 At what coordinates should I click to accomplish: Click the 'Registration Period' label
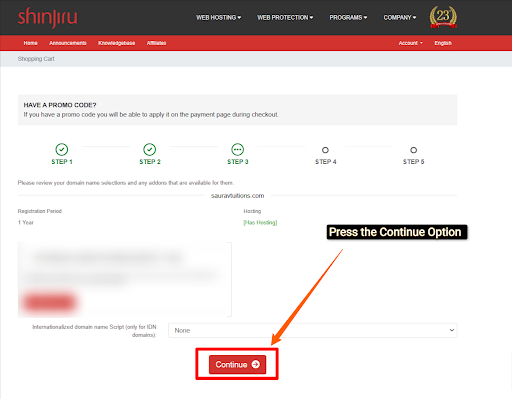40,211
